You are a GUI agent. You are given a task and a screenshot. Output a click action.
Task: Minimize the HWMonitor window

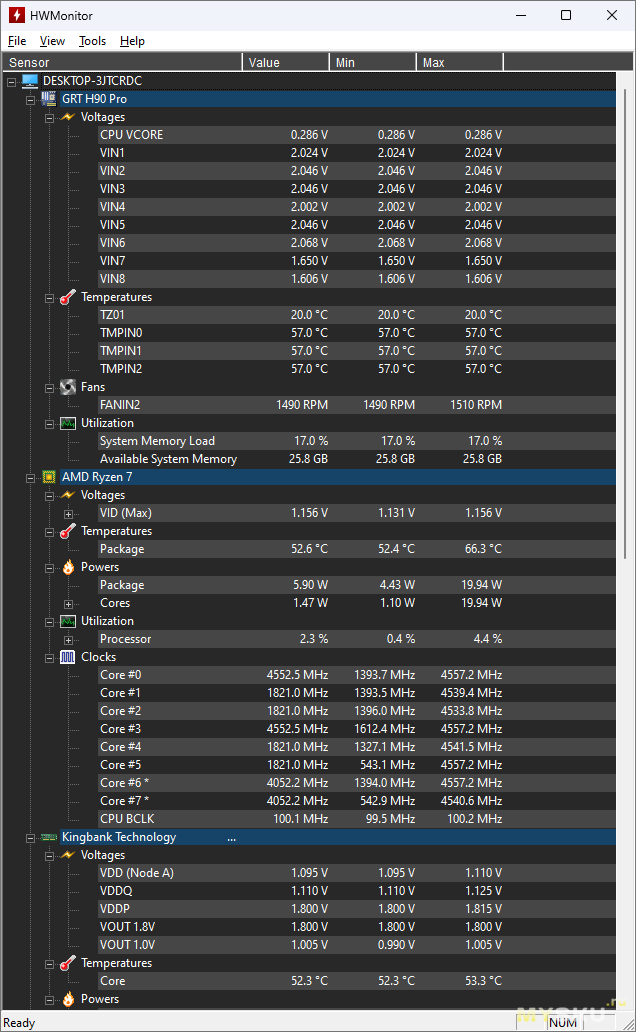[x=521, y=15]
